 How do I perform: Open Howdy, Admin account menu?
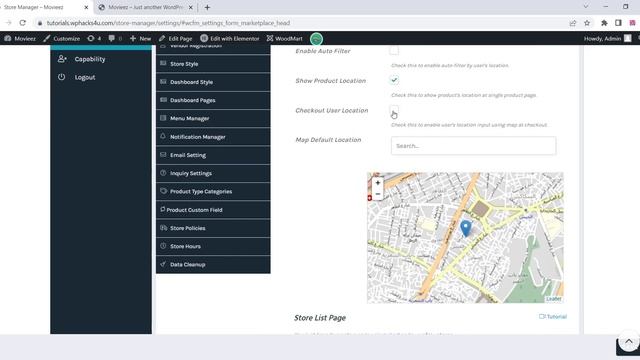coord(607,38)
